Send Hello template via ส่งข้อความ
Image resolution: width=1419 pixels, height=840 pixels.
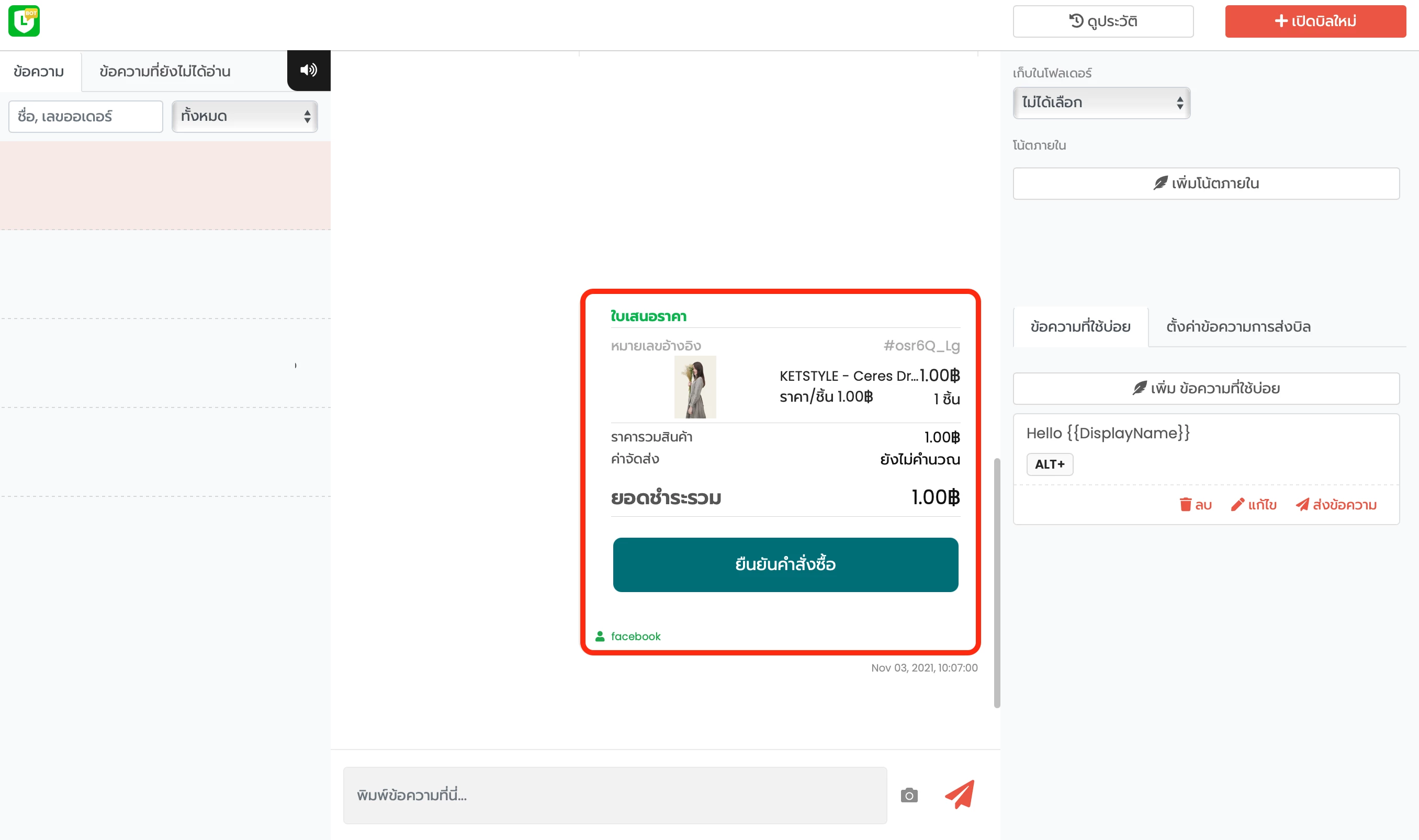1336,504
